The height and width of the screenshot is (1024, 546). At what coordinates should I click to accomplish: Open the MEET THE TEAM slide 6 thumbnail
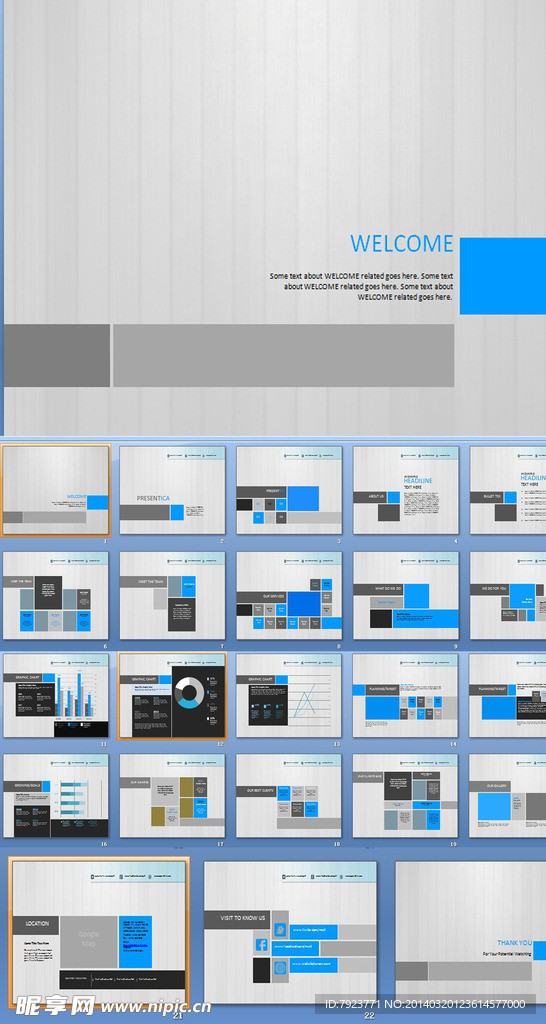coord(56,596)
